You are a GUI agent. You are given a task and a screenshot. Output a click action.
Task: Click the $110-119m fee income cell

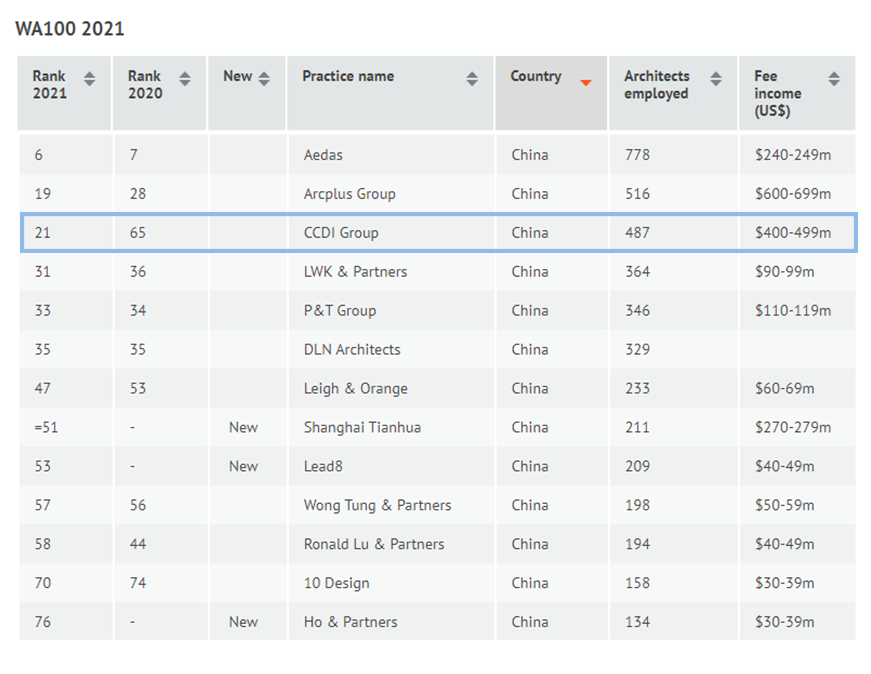click(793, 311)
